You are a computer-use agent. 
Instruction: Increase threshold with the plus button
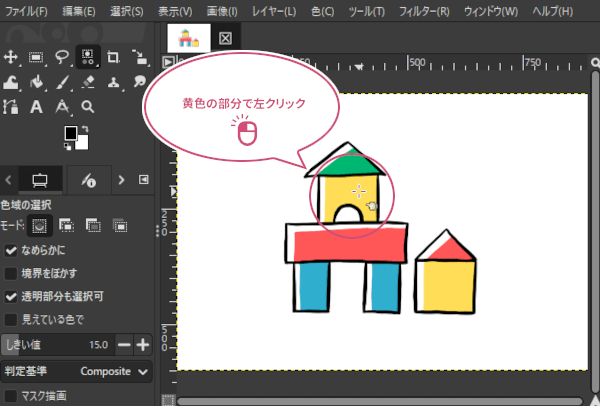143,345
